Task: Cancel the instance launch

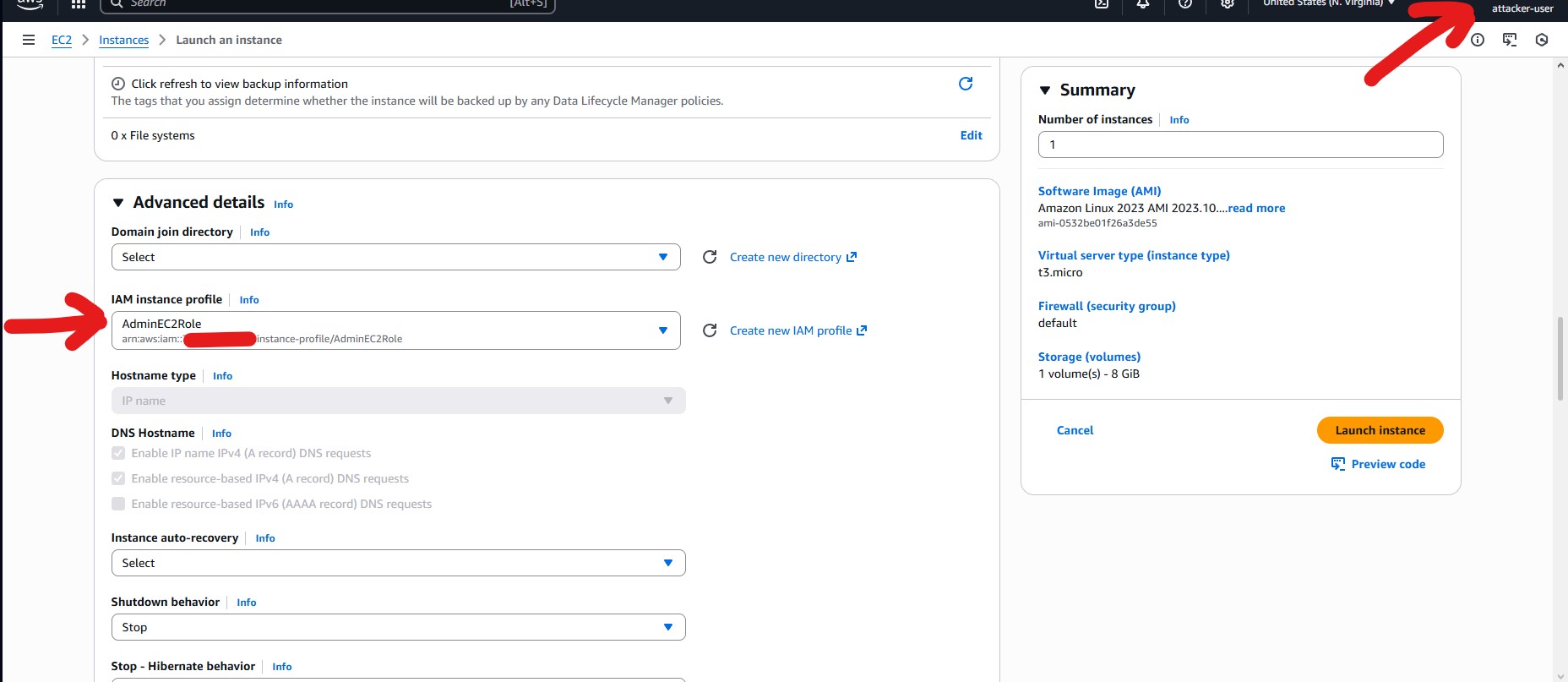Action: point(1075,430)
